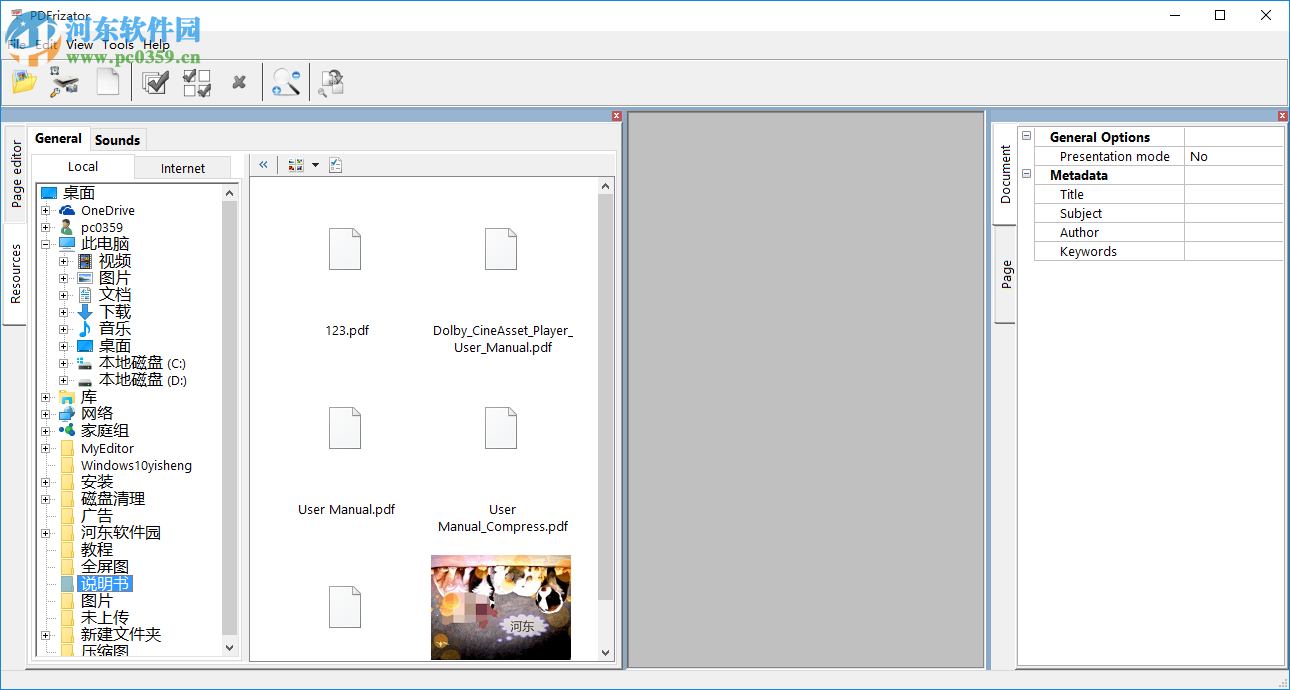Expand the 库 tree node
1290x690 pixels.
[45, 397]
